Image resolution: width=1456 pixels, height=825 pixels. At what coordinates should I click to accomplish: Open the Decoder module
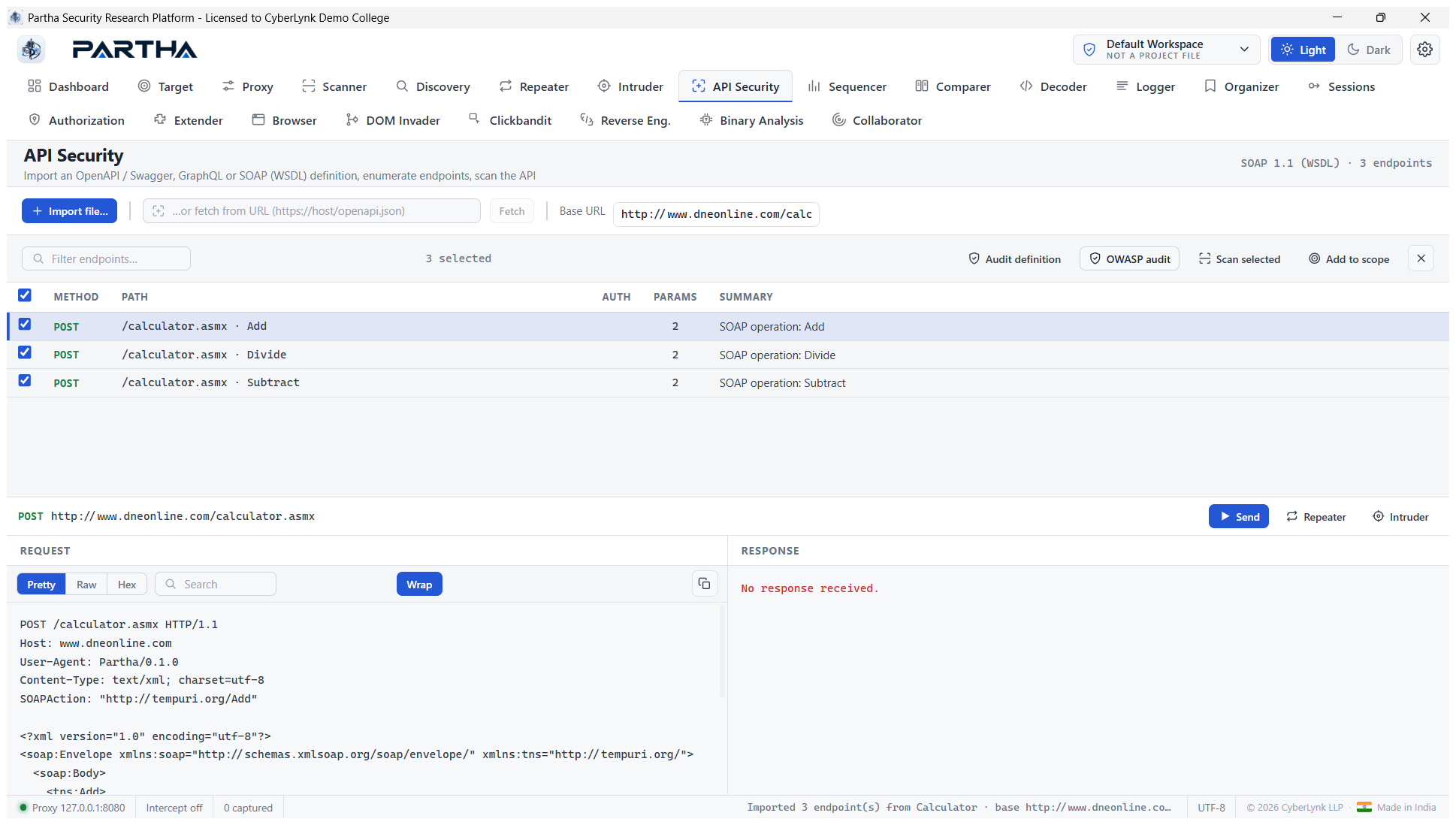coord(1053,86)
